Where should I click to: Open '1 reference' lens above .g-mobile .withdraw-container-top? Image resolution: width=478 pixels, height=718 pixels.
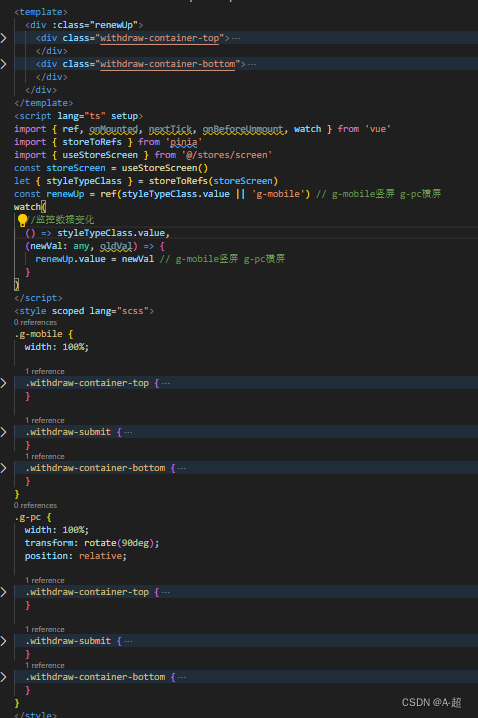tap(45, 371)
